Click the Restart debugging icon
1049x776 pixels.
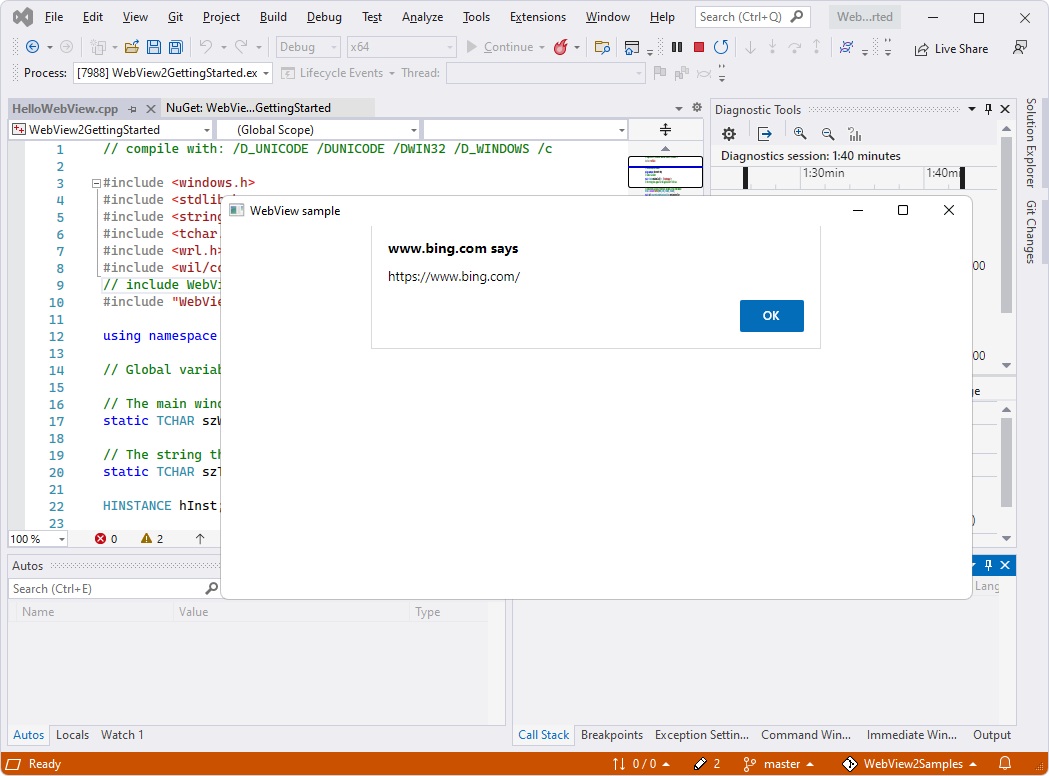721,47
